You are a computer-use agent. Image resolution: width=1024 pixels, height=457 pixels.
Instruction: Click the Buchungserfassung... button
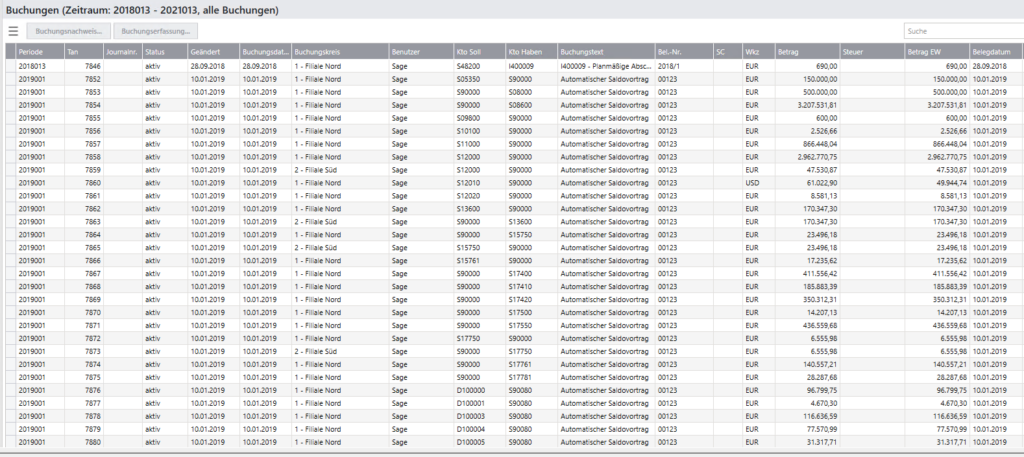click(155, 31)
